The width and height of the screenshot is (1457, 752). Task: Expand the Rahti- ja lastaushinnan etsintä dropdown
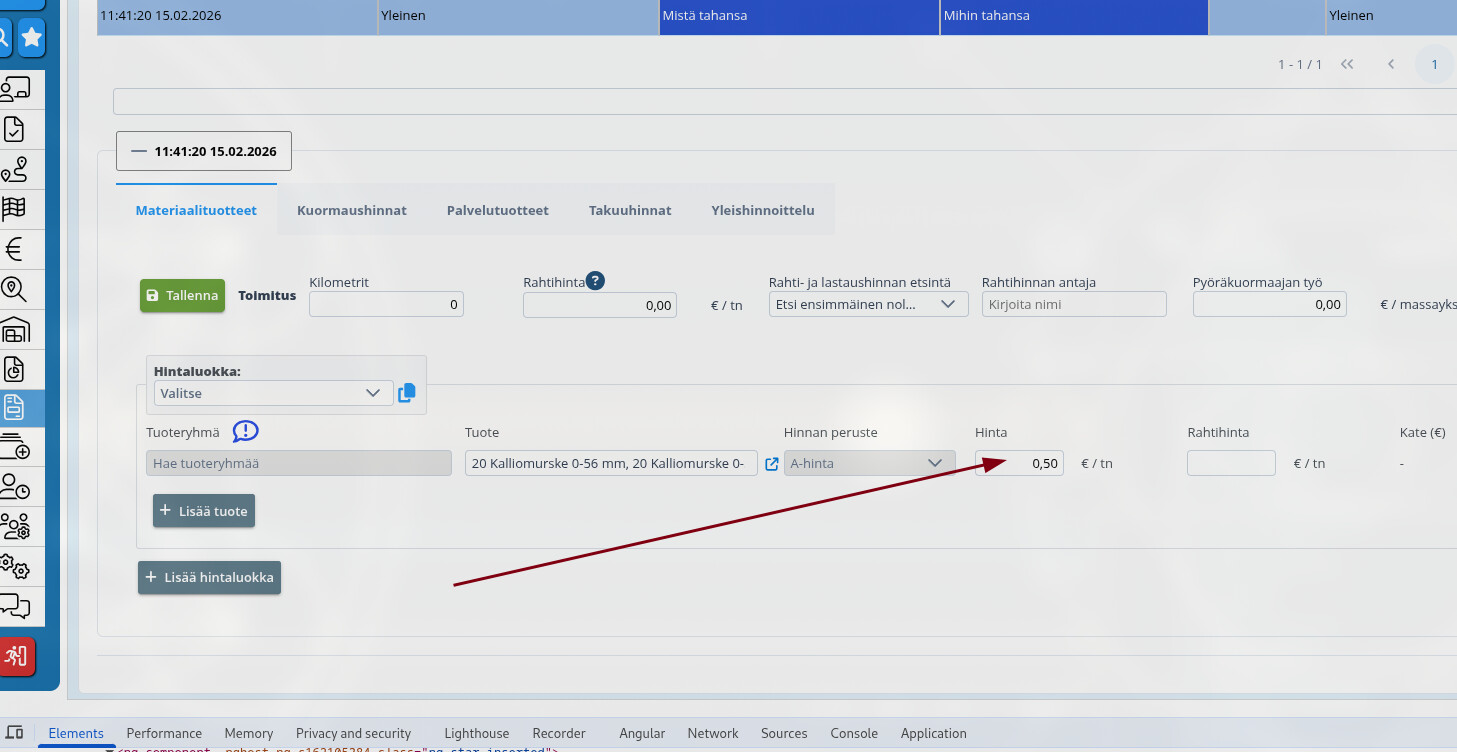867,304
